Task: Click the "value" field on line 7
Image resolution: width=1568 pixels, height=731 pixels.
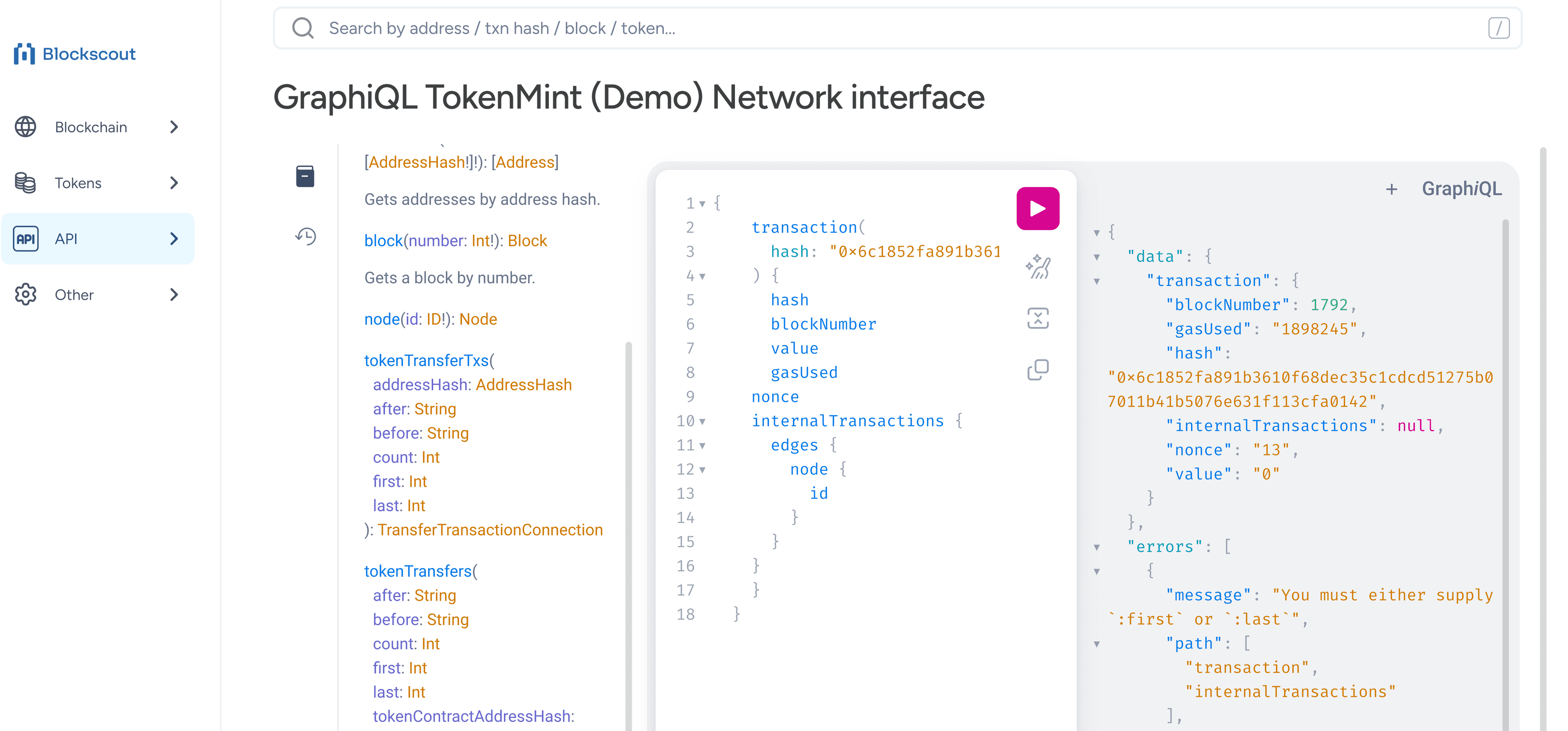Action: click(794, 348)
